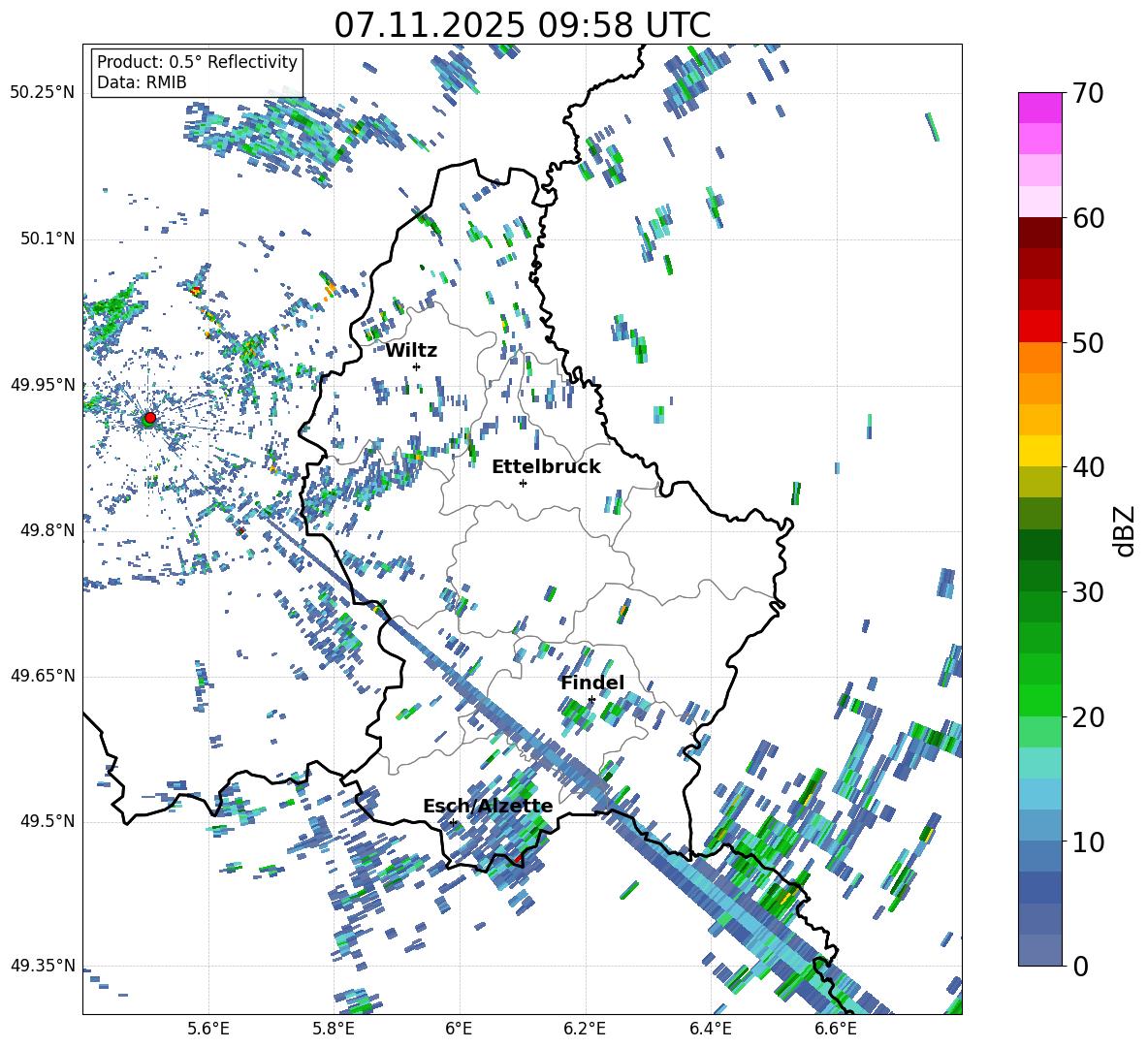This screenshot has width=1148, height=1048.
Task: Click the 50.25°N latitude label
Action: click(x=43, y=93)
